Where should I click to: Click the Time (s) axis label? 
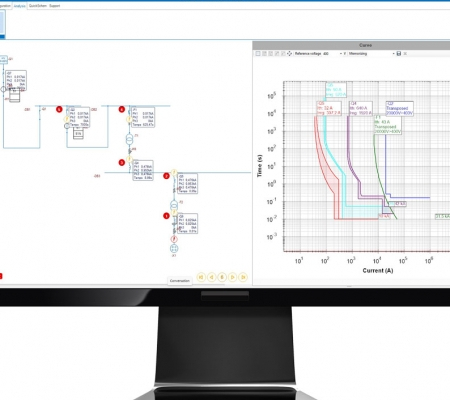tap(259, 166)
